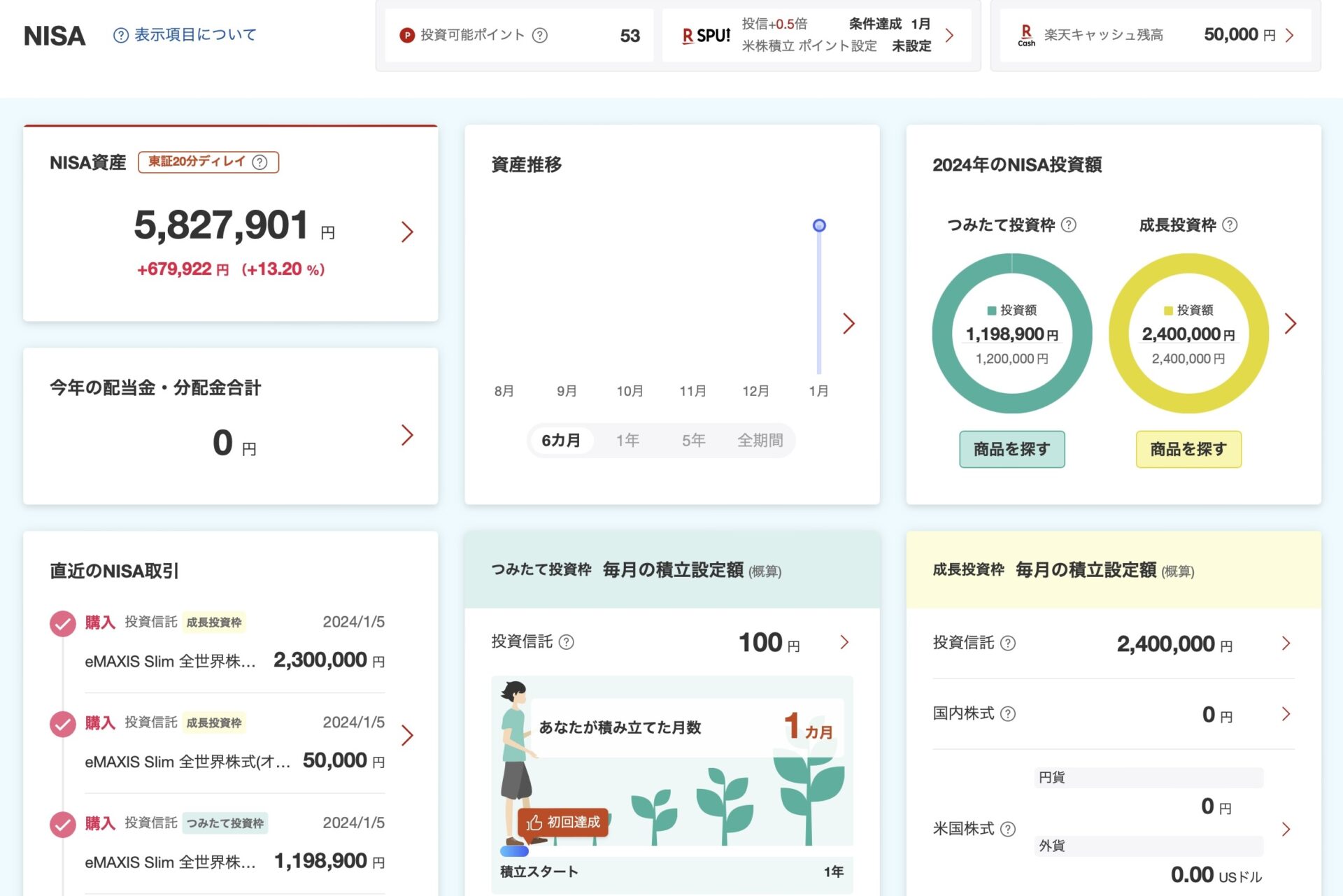
Task: Click yellow 商品を探す button
Action: 1188,449
